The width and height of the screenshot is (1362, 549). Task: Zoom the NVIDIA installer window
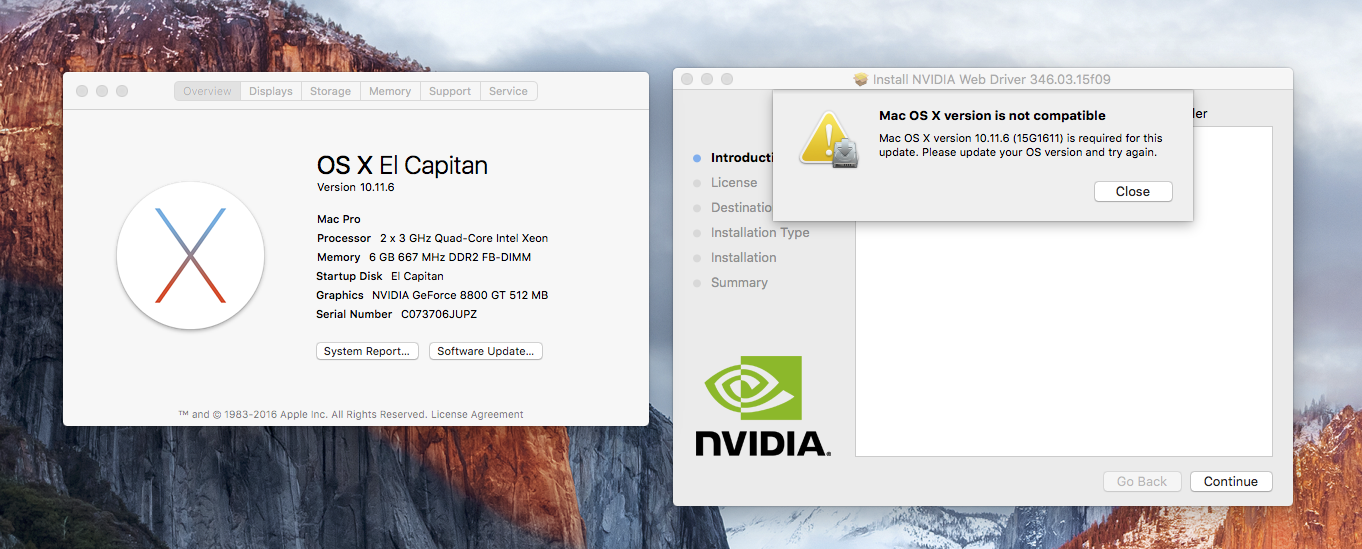pos(727,79)
